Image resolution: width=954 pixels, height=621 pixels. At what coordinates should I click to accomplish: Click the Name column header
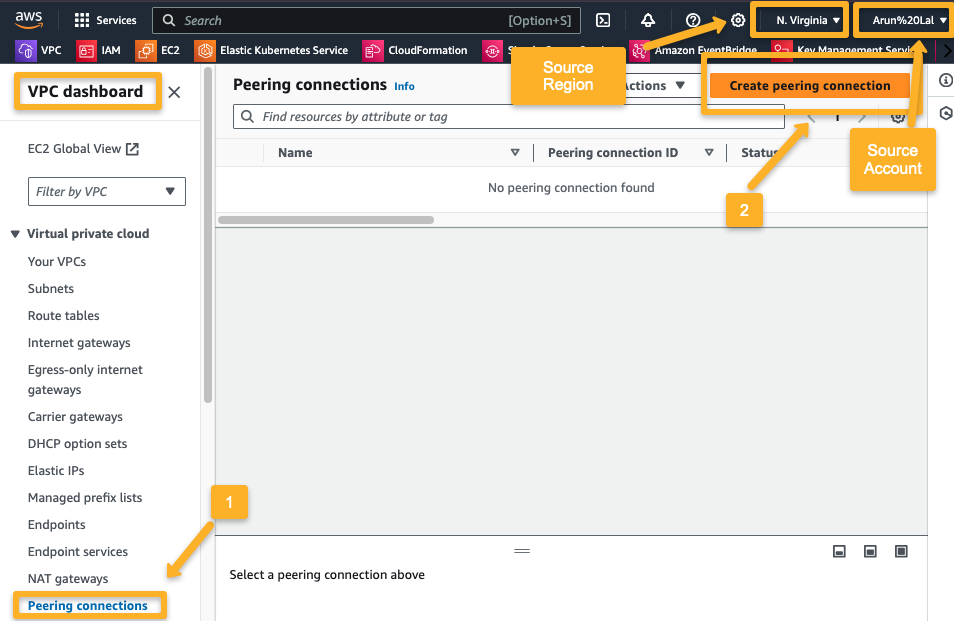coord(295,153)
